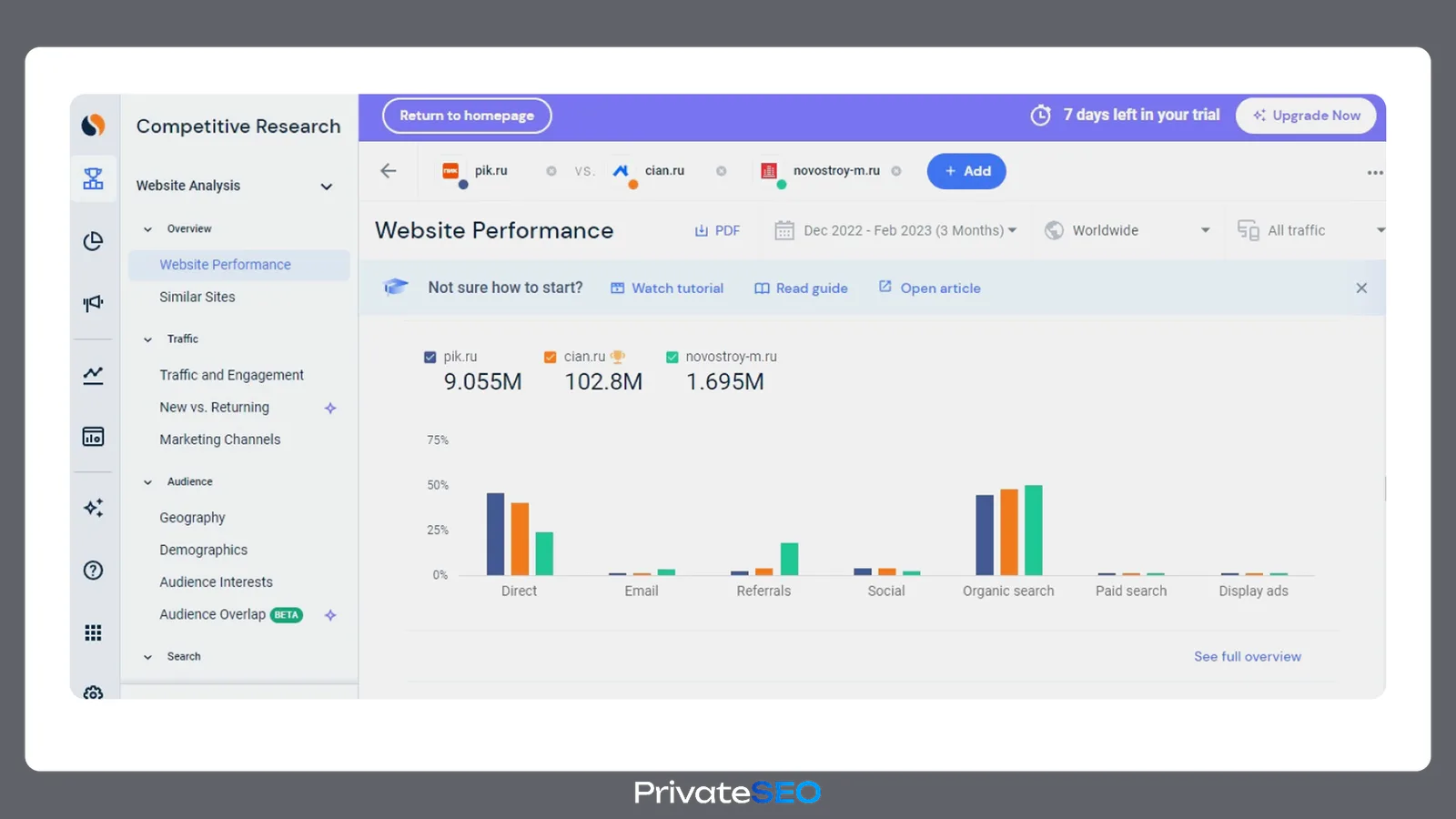Click Open article link
Viewport: 1456px width, 819px height.
point(929,288)
